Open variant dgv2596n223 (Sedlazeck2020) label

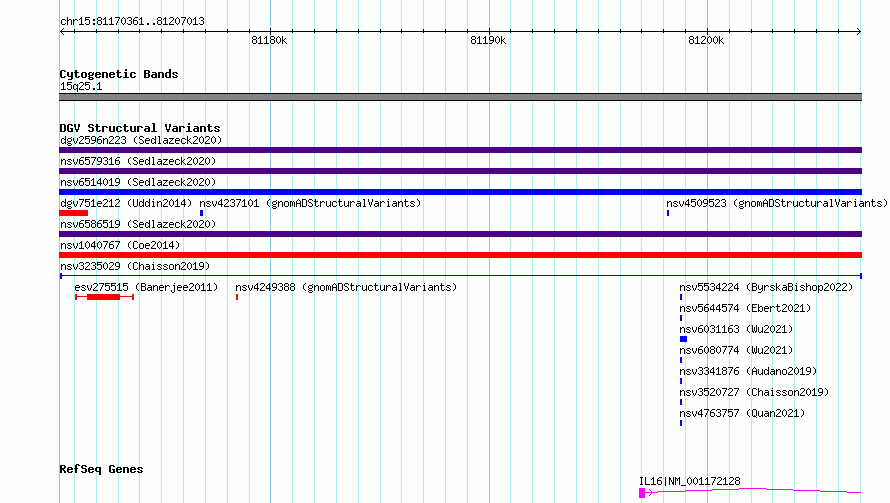click(x=141, y=140)
